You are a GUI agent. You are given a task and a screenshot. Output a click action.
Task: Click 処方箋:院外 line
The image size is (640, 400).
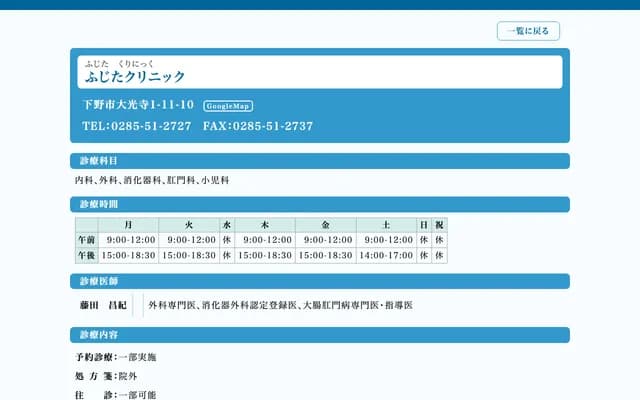tap(106, 376)
